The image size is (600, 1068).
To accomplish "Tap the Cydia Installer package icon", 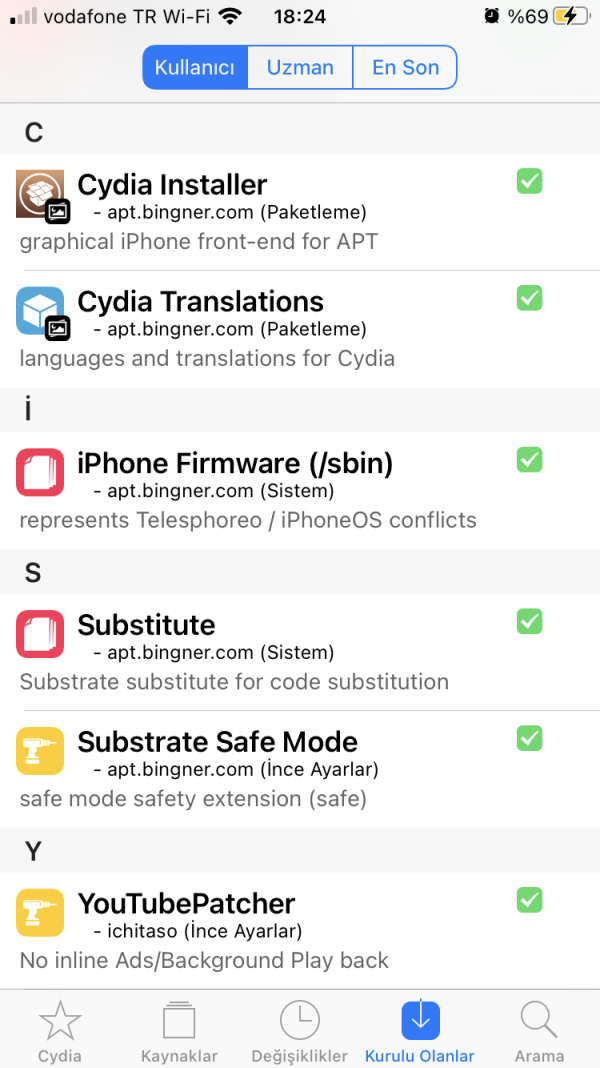I will click(x=40, y=194).
